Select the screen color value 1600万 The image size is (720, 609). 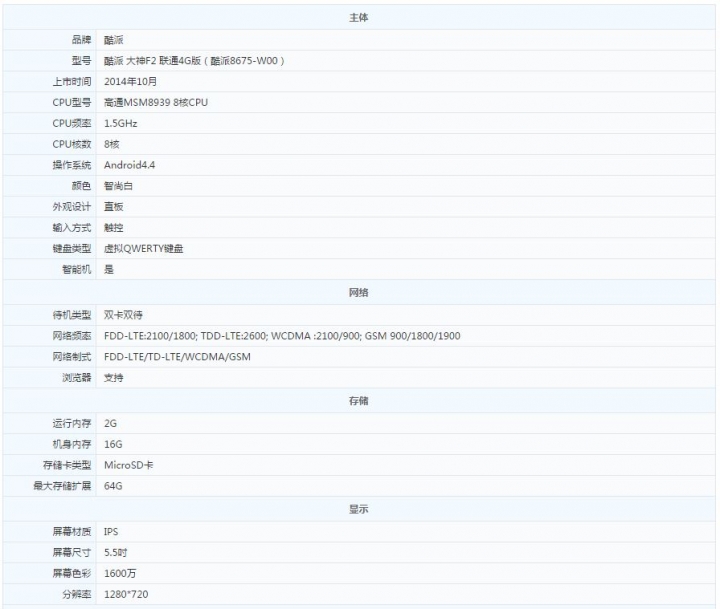coord(120,574)
